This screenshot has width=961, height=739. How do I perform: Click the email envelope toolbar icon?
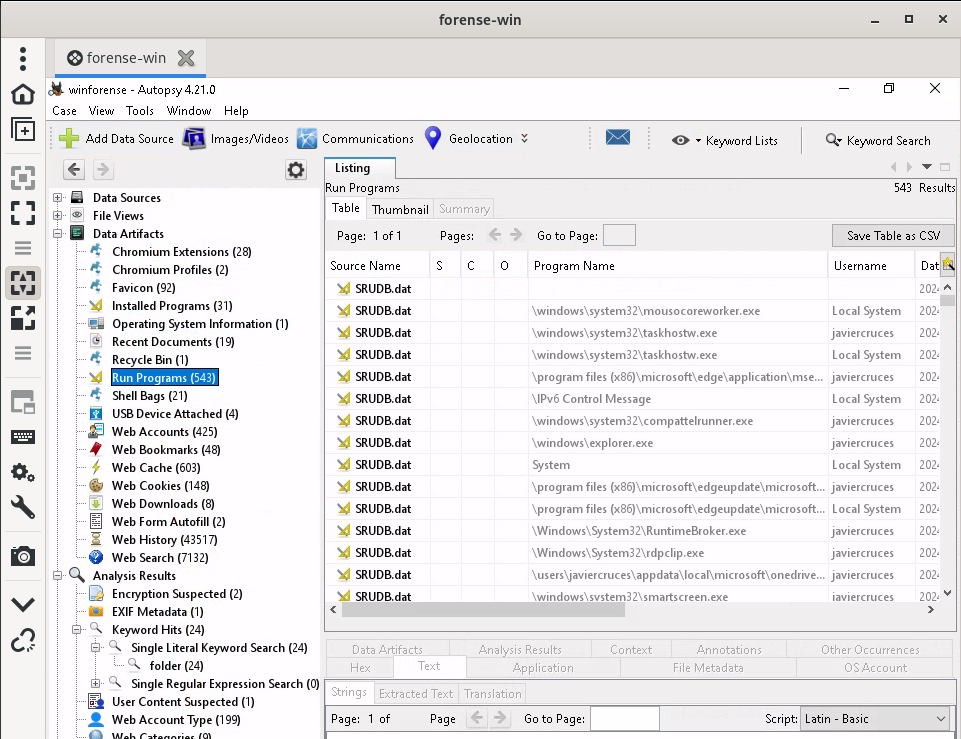[618, 137]
